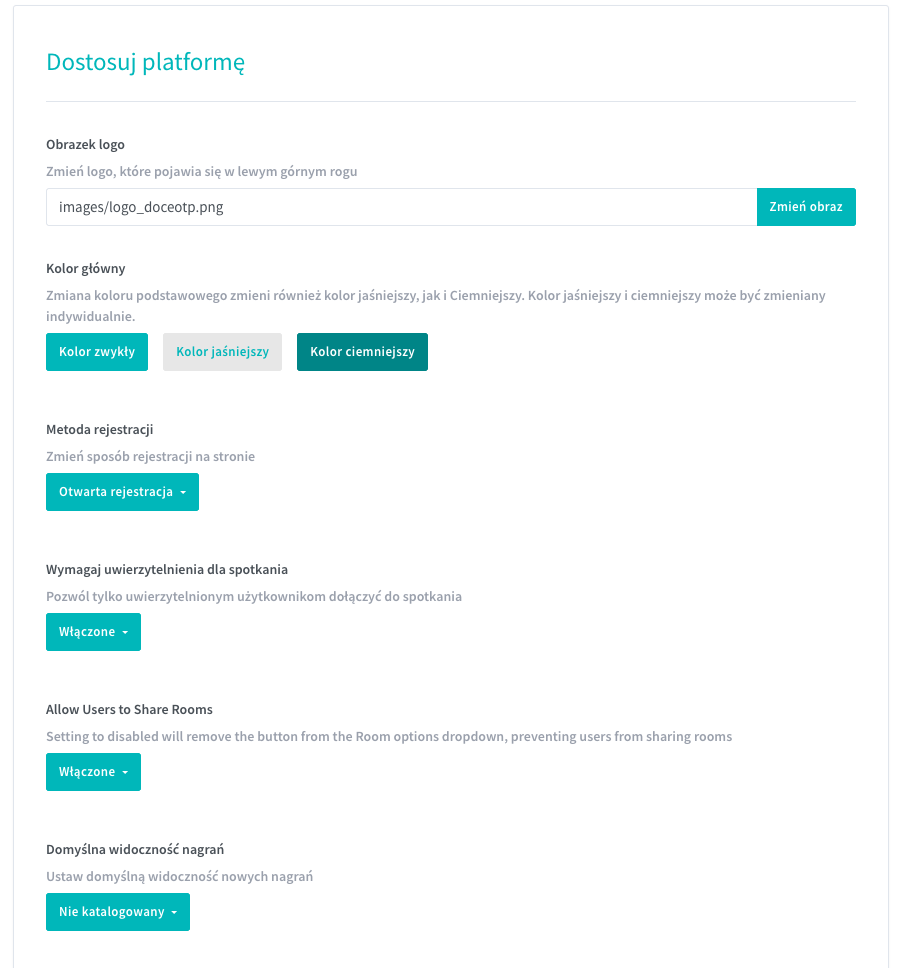Open Włączone dropdown under Allow Users to Share Rooms
The width and height of the screenshot is (903, 968).
[x=93, y=772]
